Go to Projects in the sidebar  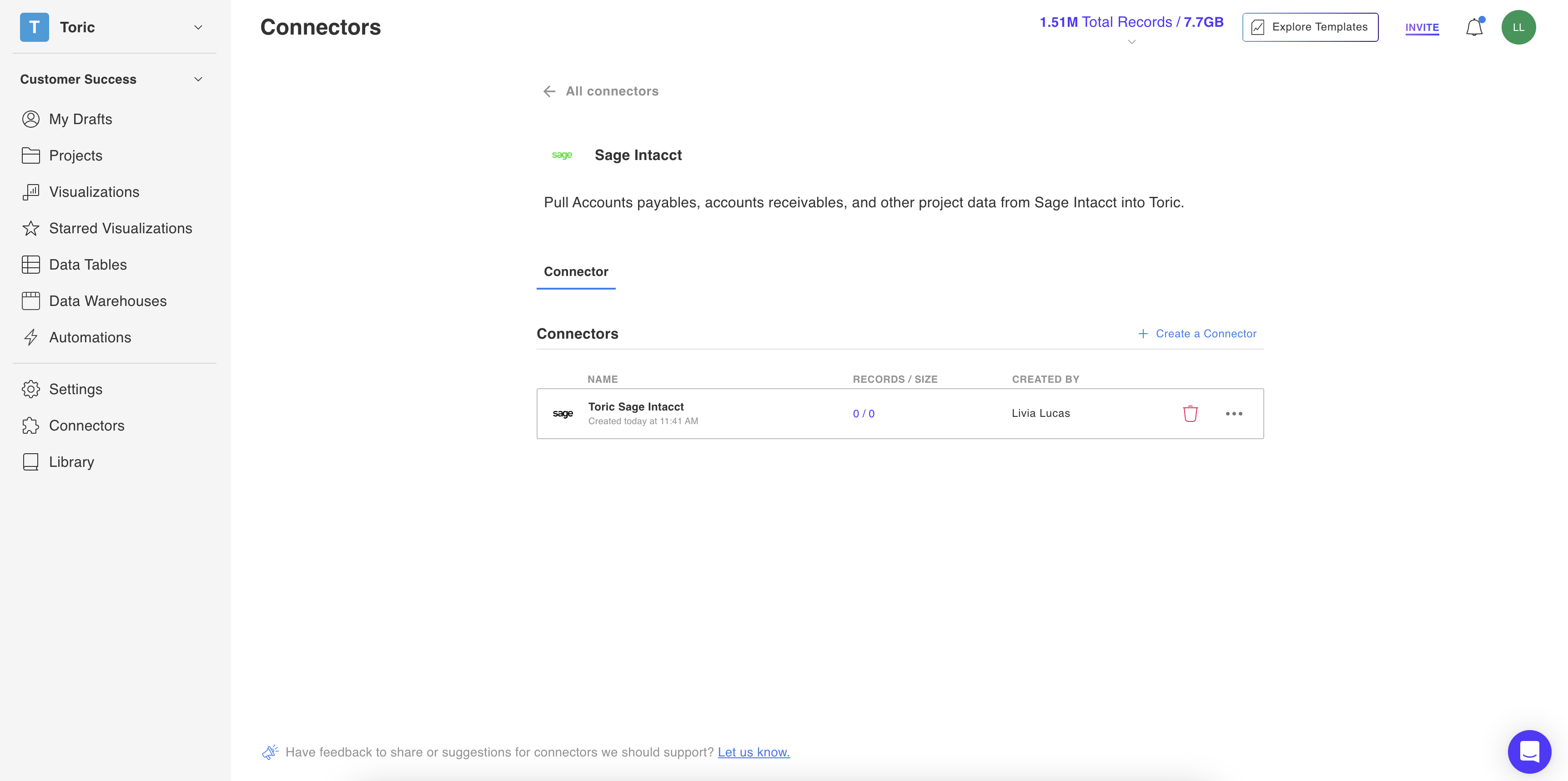coord(75,156)
